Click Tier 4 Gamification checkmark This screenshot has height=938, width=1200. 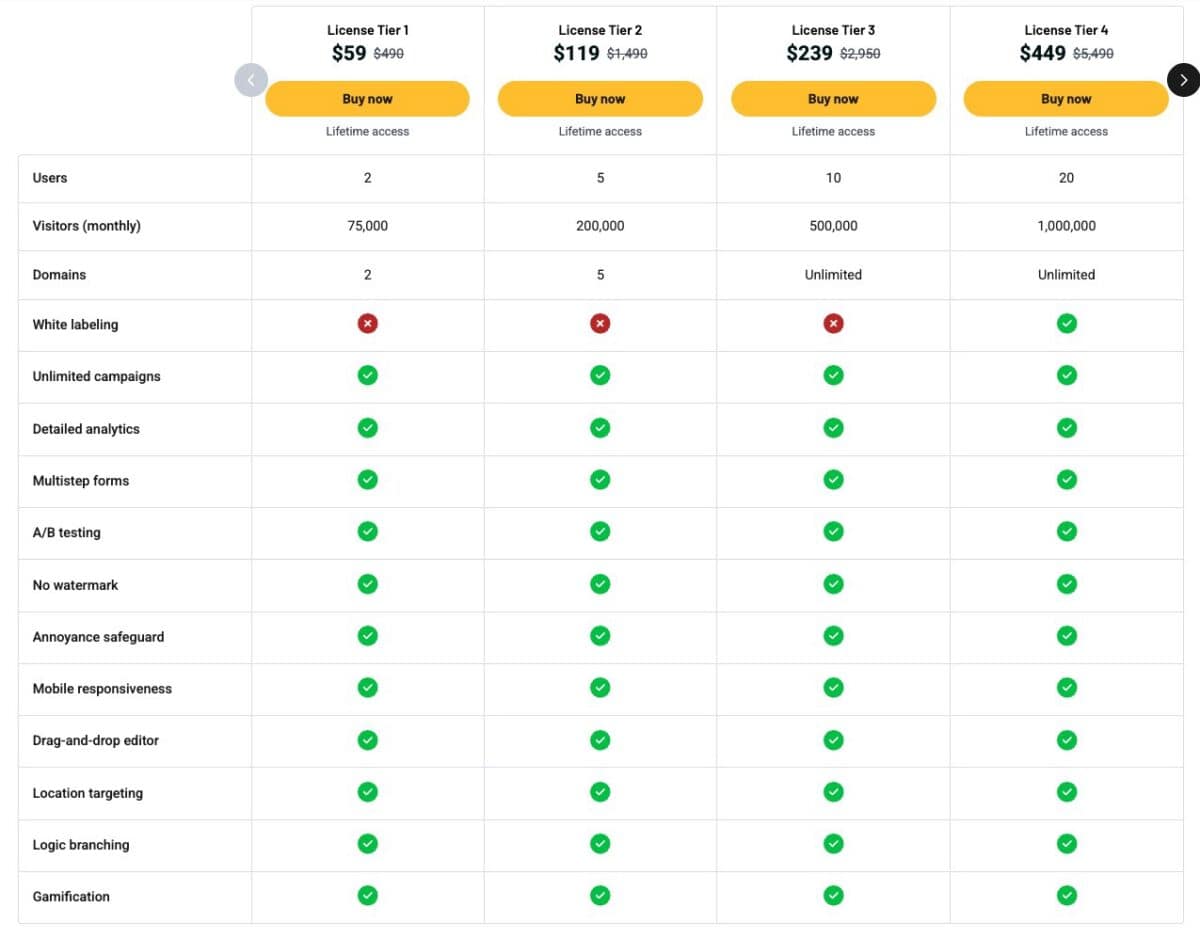tap(1066, 895)
